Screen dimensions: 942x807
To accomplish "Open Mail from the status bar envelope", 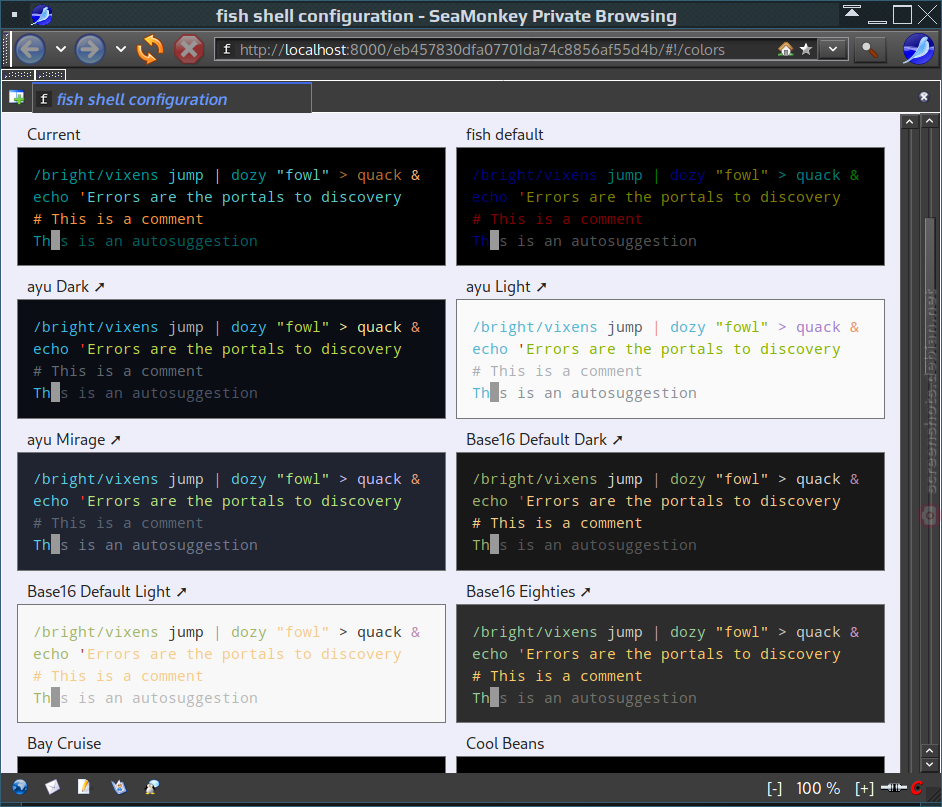I will [x=52, y=787].
